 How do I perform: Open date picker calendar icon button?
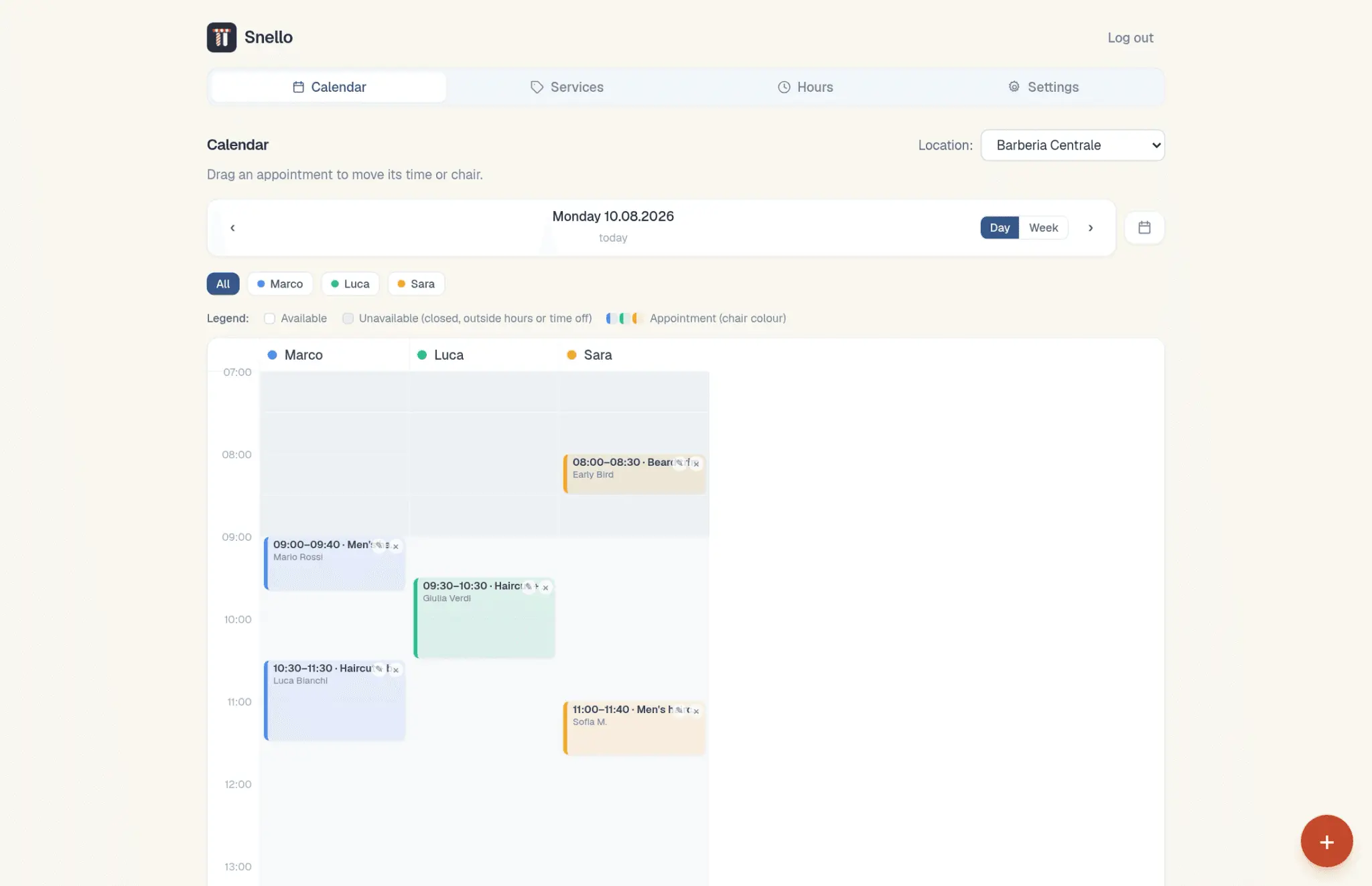[x=1144, y=228]
